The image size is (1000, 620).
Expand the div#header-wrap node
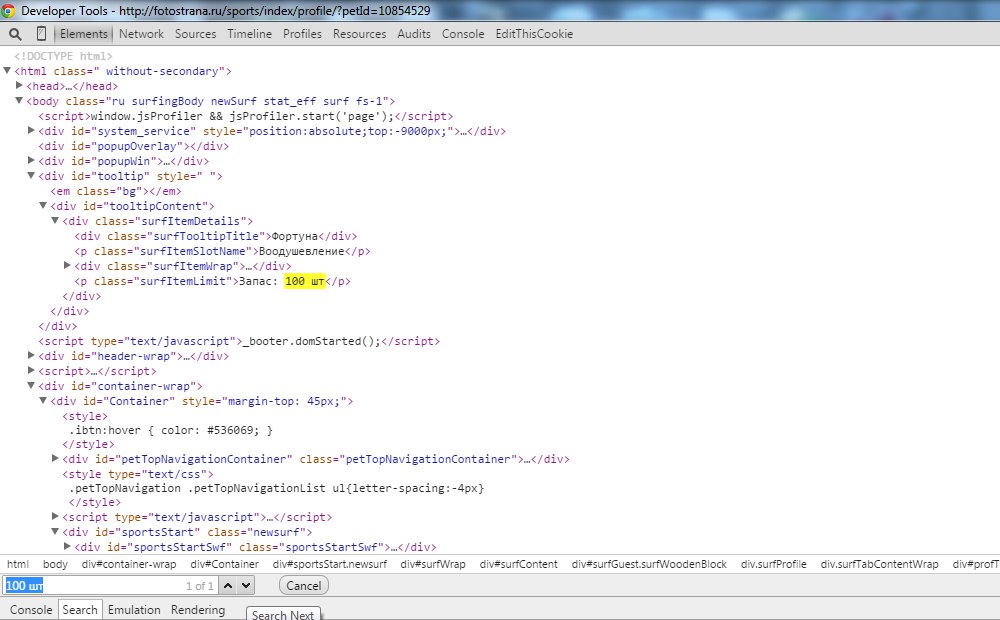pyautogui.click(x=31, y=355)
